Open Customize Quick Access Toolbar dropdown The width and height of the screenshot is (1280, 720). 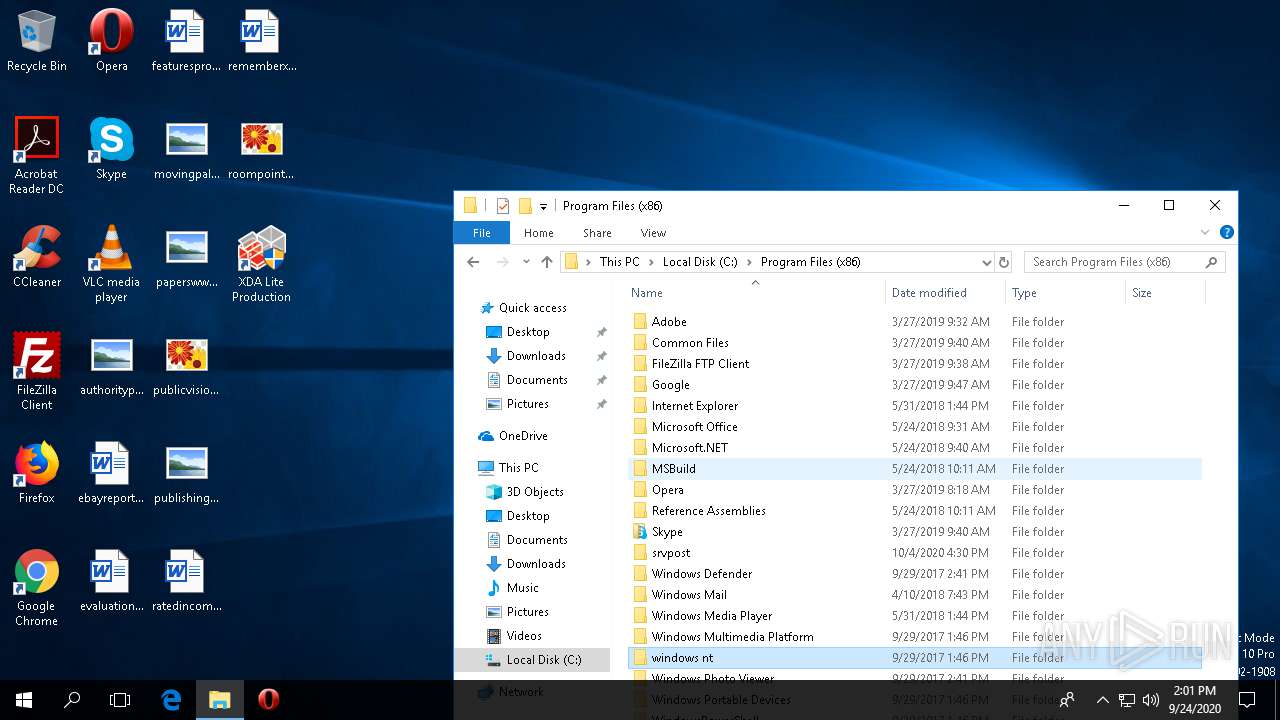click(543, 206)
